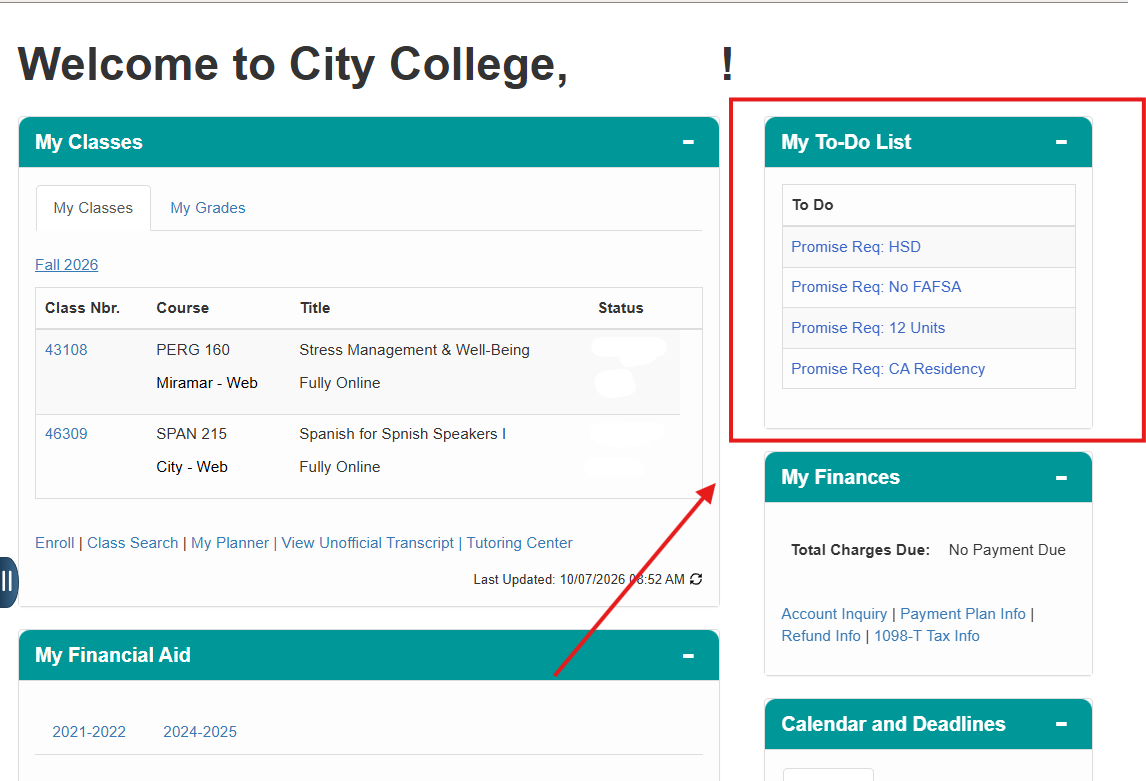The height and width of the screenshot is (781, 1146).
Task: Open 1098-T Tax Info
Action: coord(927,636)
